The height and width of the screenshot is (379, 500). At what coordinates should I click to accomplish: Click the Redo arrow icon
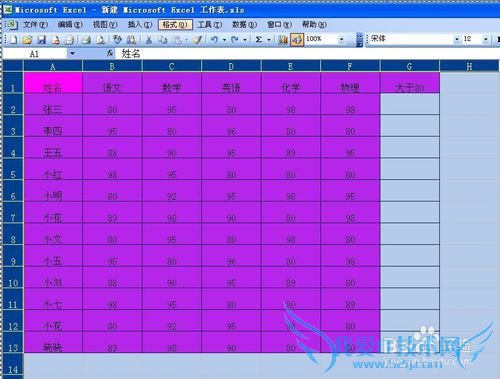click(x=235, y=40)
